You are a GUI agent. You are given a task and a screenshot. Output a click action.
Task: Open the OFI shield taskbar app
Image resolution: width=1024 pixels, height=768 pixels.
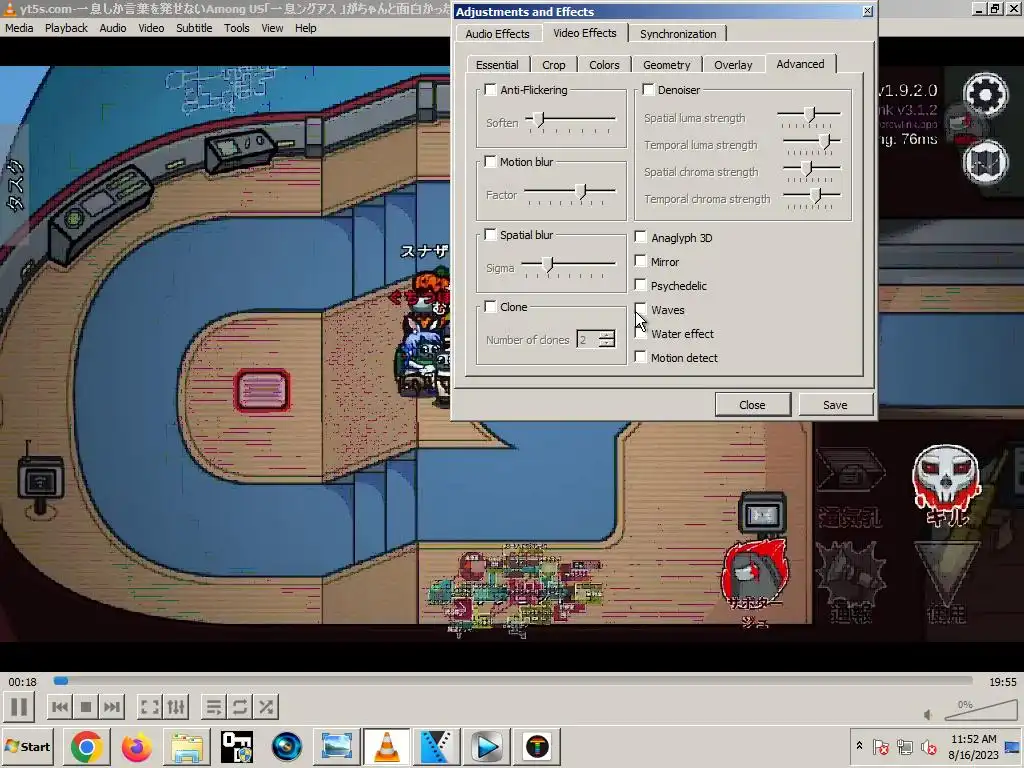(x=236, y=746)
